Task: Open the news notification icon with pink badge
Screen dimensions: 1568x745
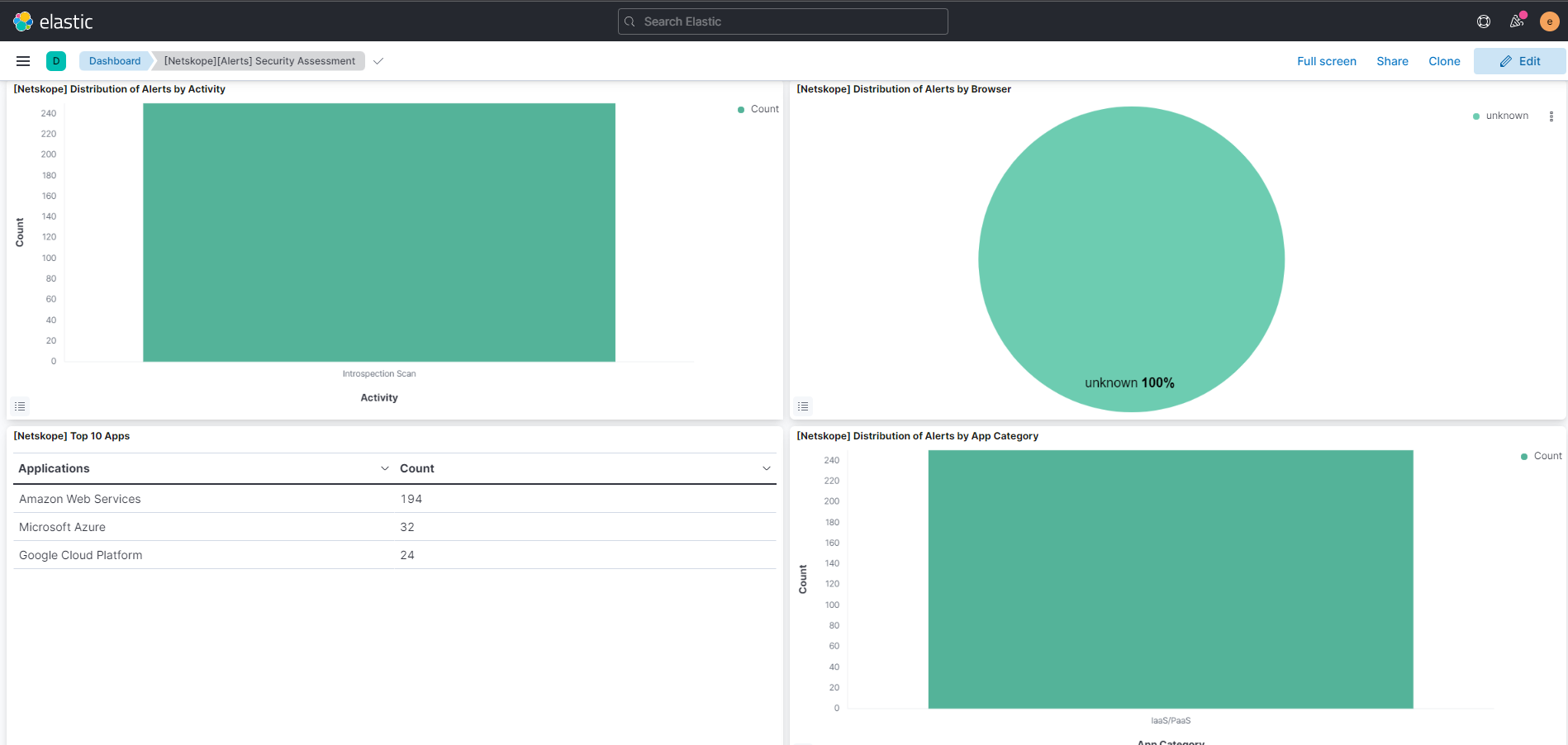Action: tap(1517, 21)
